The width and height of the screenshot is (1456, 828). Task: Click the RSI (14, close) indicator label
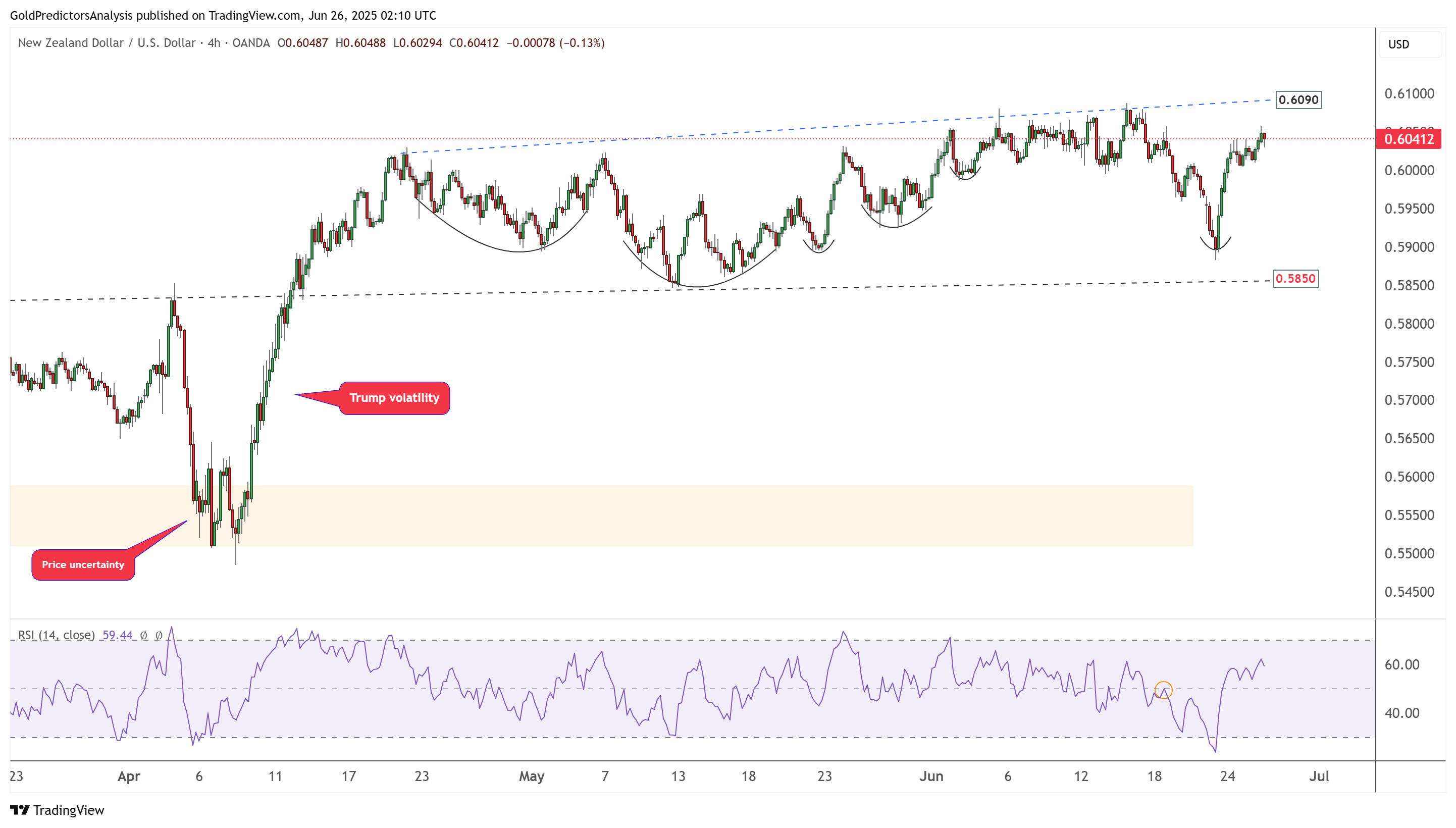coord(56,635)
